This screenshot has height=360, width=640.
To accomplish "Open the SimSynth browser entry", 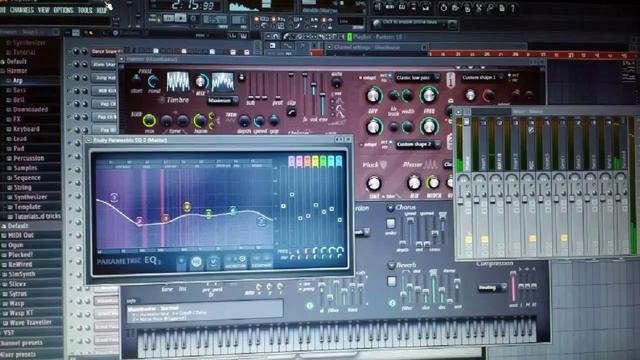I will click(22, 274).
